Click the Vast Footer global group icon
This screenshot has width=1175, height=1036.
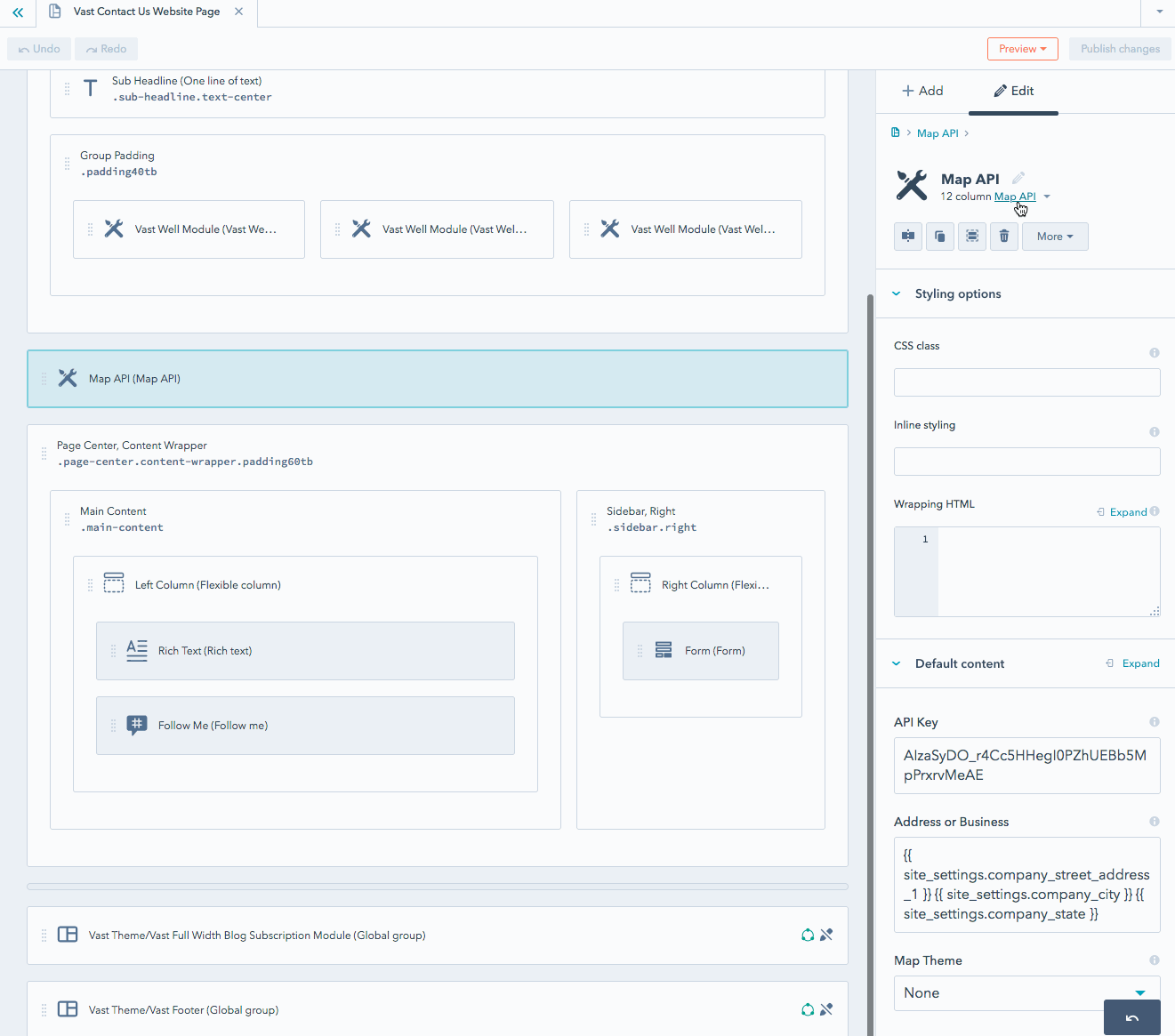(x=68, y=1009)
